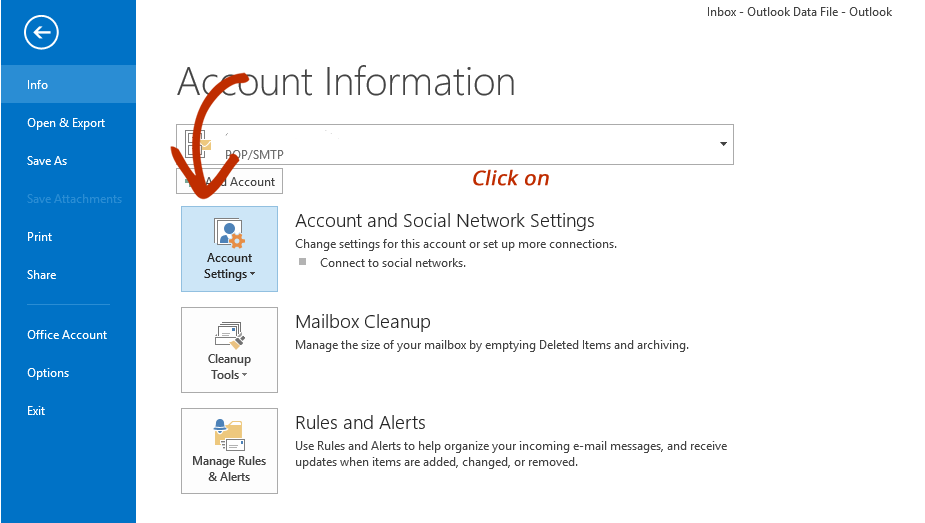Click 'Manage the size of your mailbox' description
The width and height of the screenshot is (925, 523).
click(492, 345)
